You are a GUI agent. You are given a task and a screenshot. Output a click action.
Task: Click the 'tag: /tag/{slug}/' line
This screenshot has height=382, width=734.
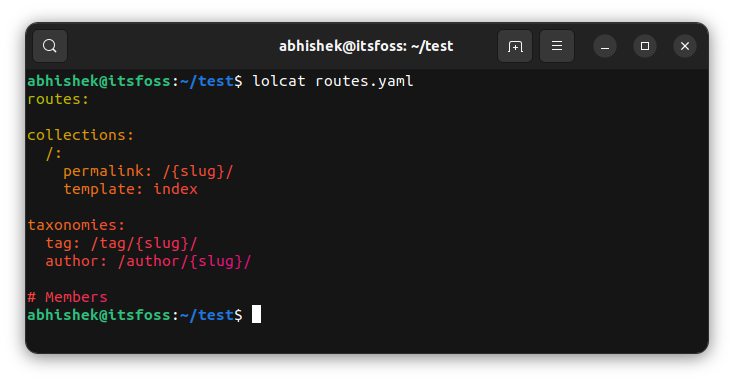pyautogui.click(x=121, y=243)
